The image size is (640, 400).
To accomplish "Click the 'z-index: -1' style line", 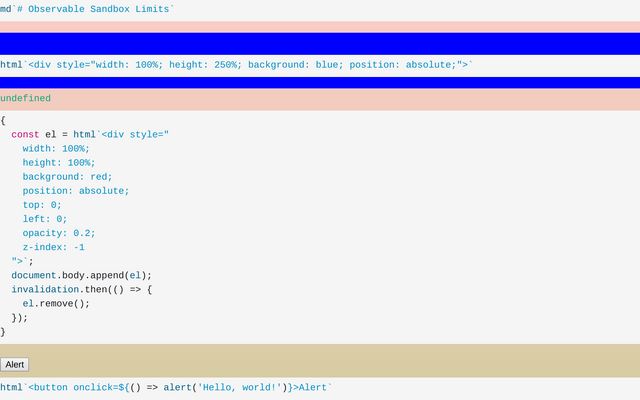I will (53, 247).
